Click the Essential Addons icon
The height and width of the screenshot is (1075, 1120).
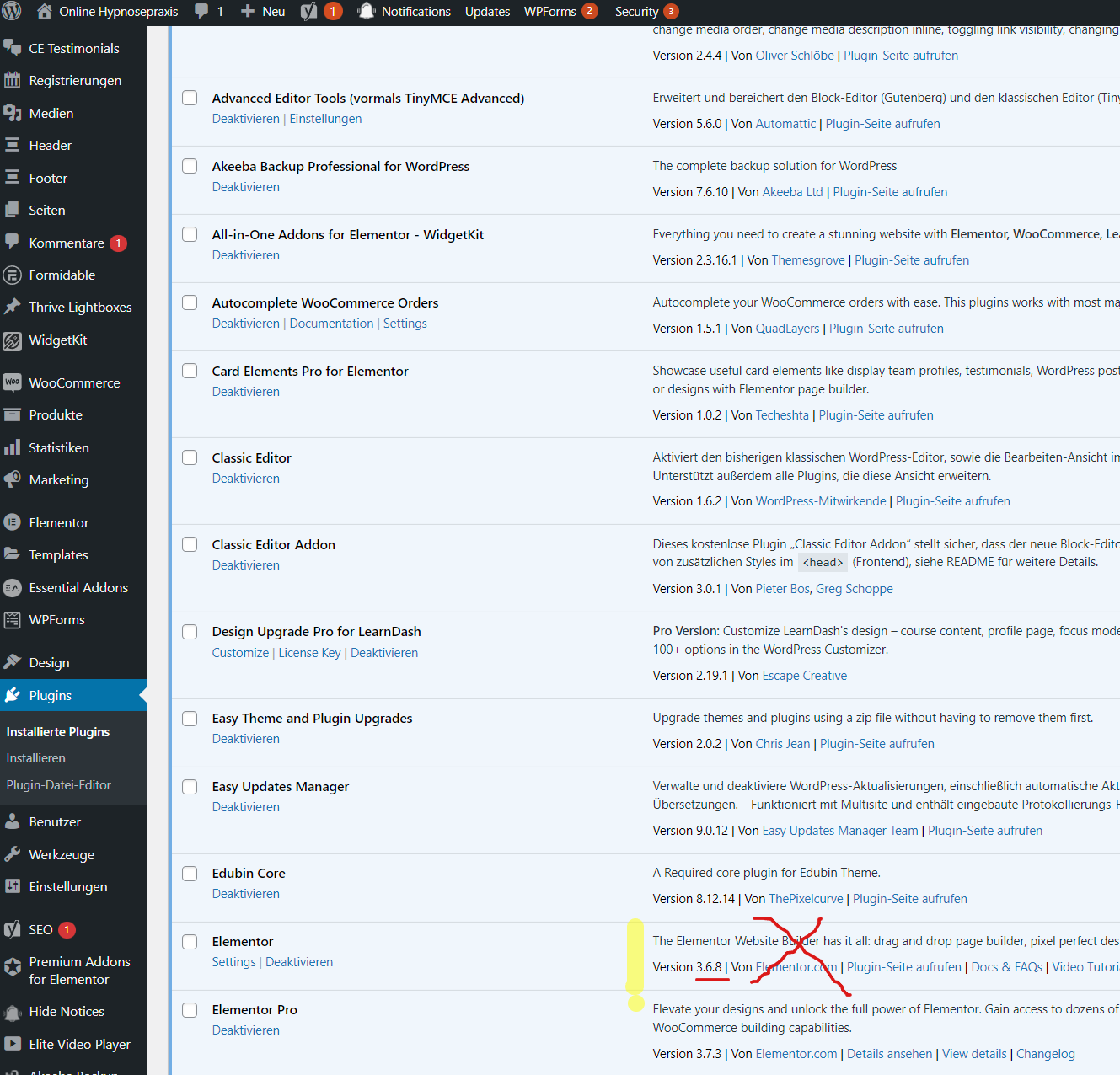coord(13,587)
